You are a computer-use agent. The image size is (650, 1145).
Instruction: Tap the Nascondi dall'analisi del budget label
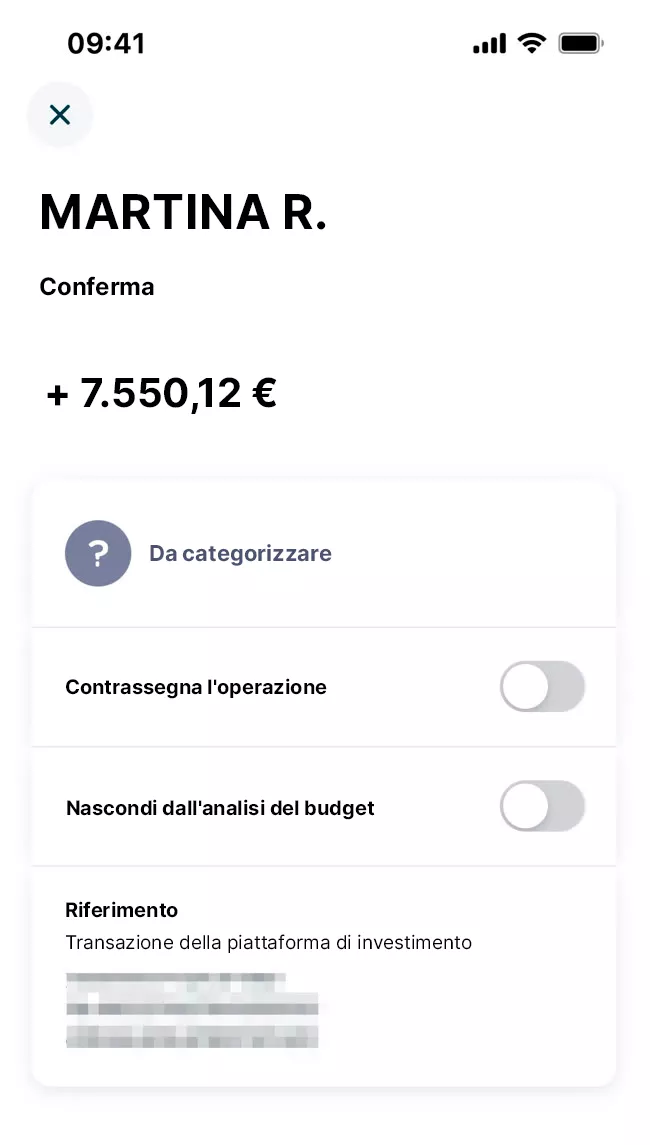220,807
